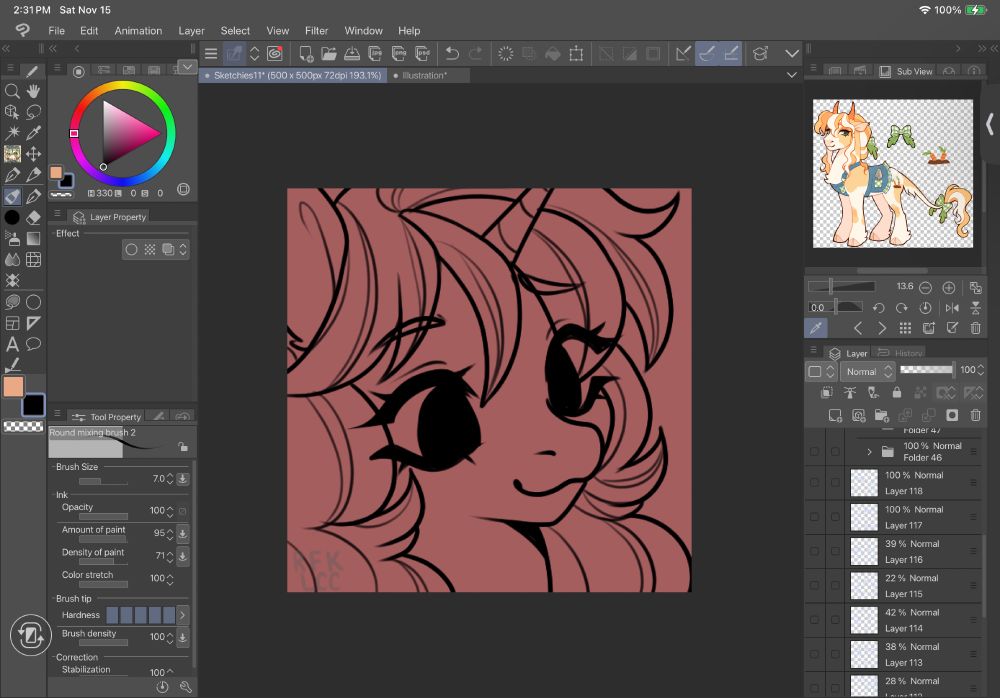Rotate Sub View left
This screenshot has width=1000, height=698.
878,308
